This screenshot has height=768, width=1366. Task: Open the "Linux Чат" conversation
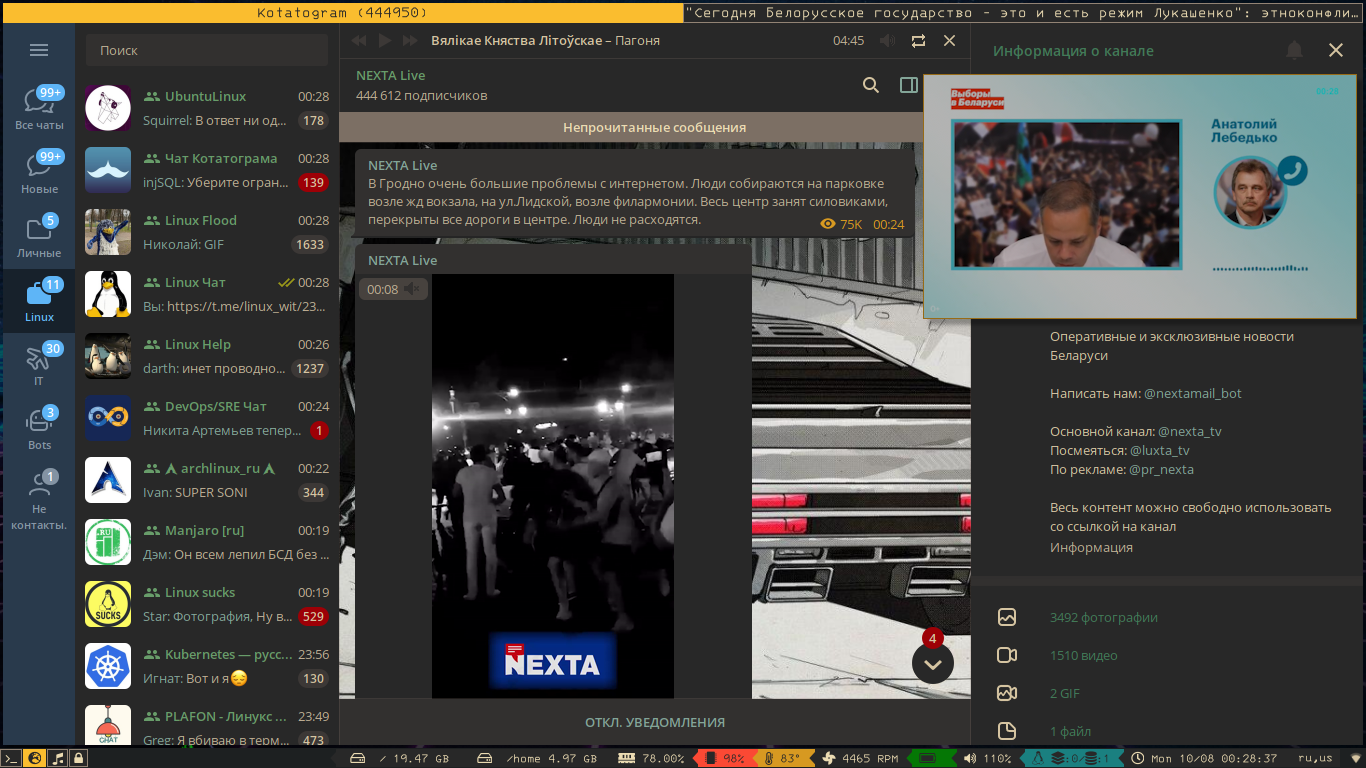(x=207, y=294)
